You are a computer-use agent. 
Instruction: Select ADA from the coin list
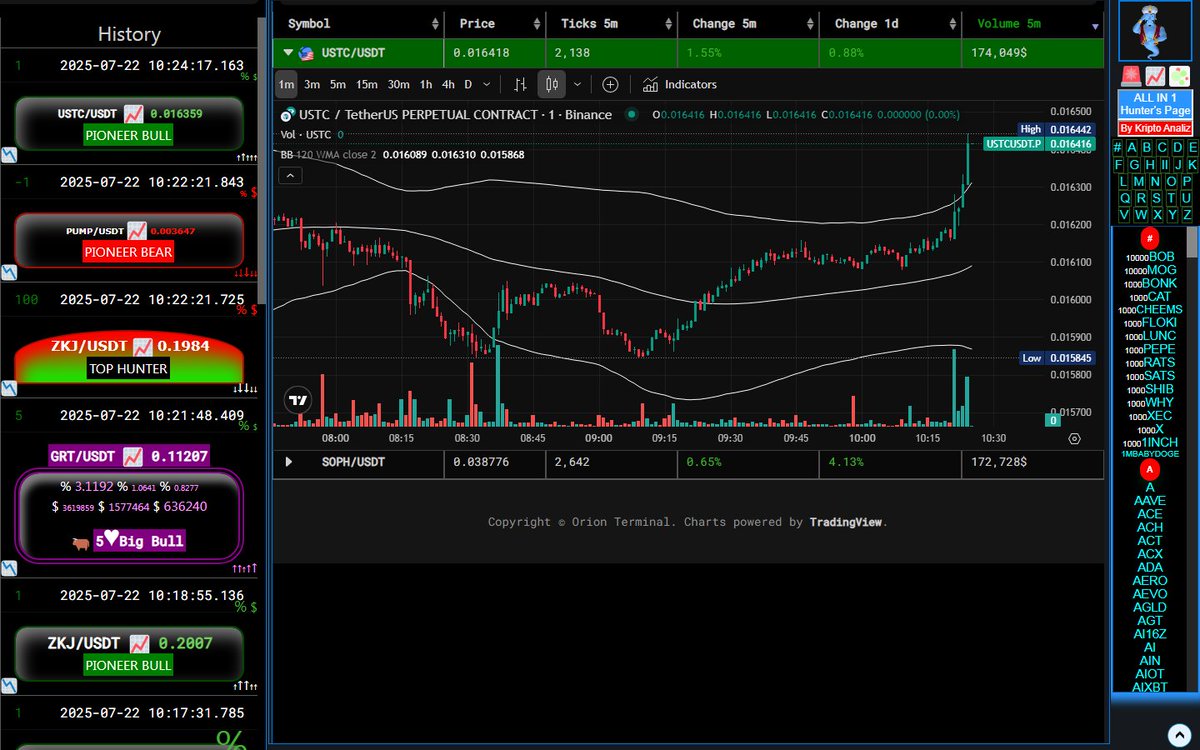pyautogui.click(x=1150, y=567)
